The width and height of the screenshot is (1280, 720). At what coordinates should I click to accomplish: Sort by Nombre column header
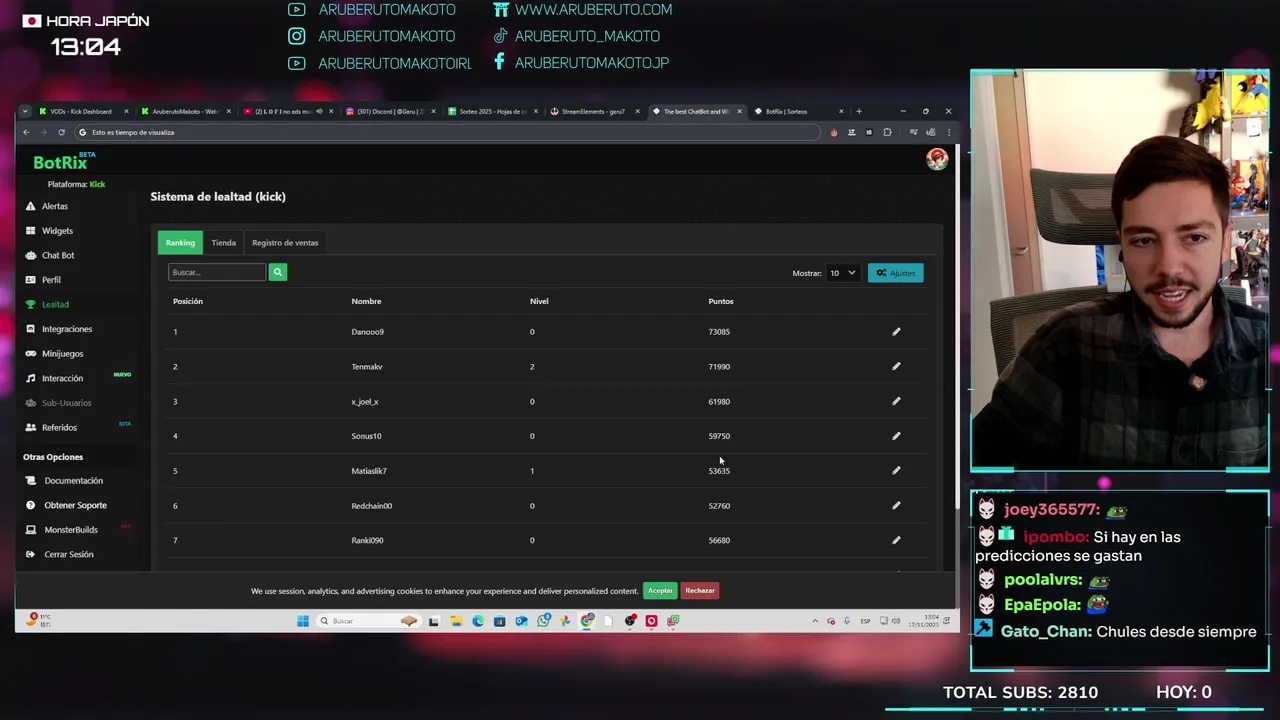pos(366,301)
